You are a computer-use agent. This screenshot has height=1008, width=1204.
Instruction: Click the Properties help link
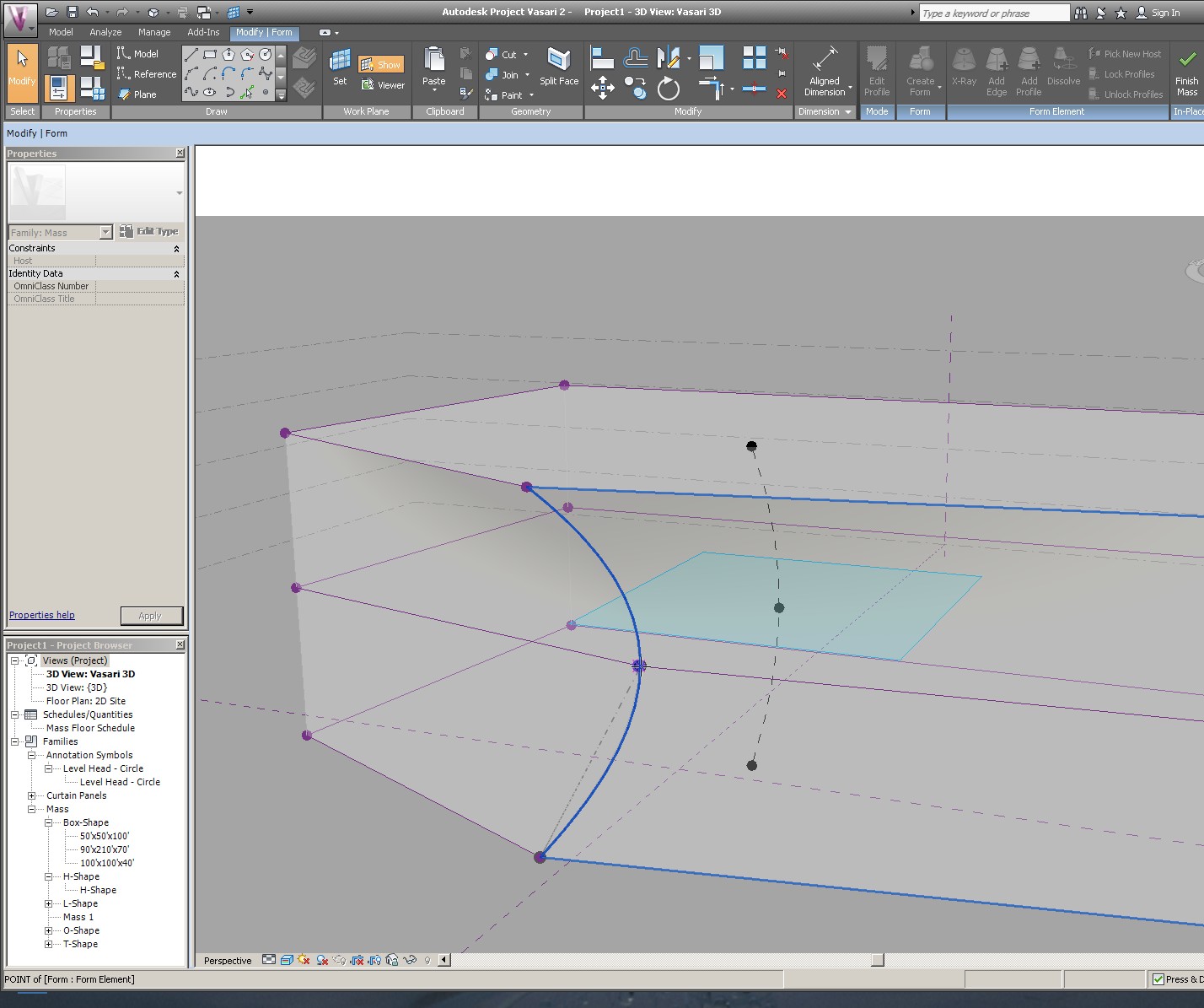[42, 615]
